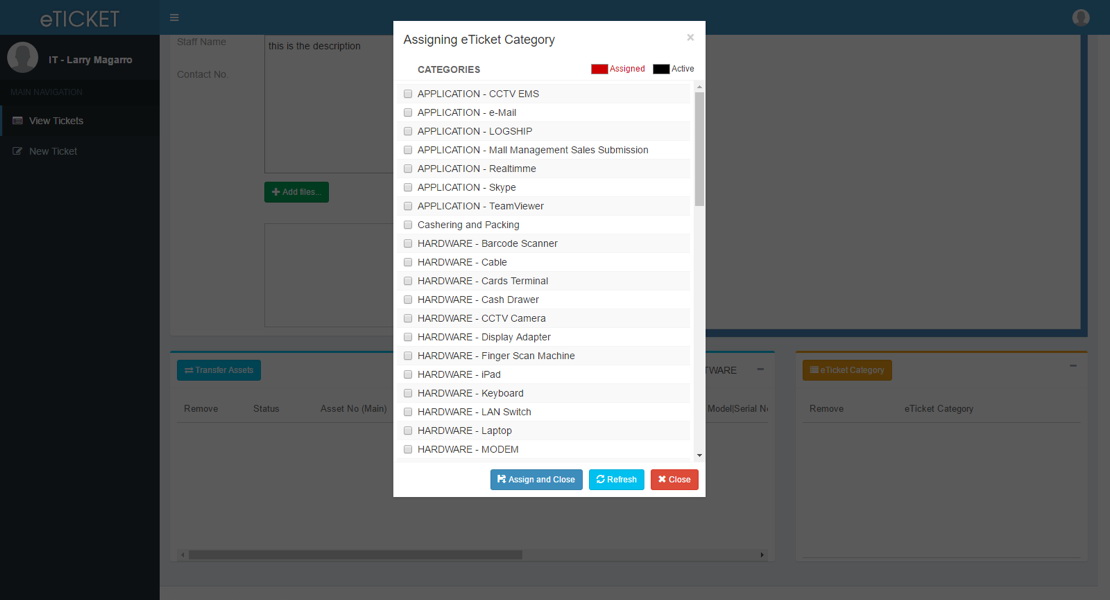Click the eTICKET logo in the header
Screen dimensions: 1110x600
[78, 17]
